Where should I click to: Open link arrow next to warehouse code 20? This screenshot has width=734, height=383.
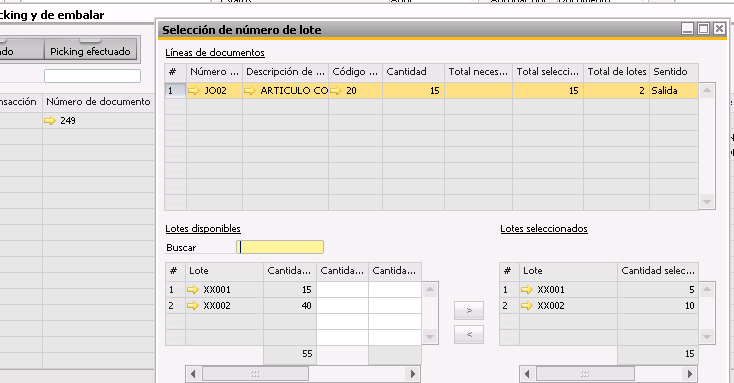pos(336,90)
